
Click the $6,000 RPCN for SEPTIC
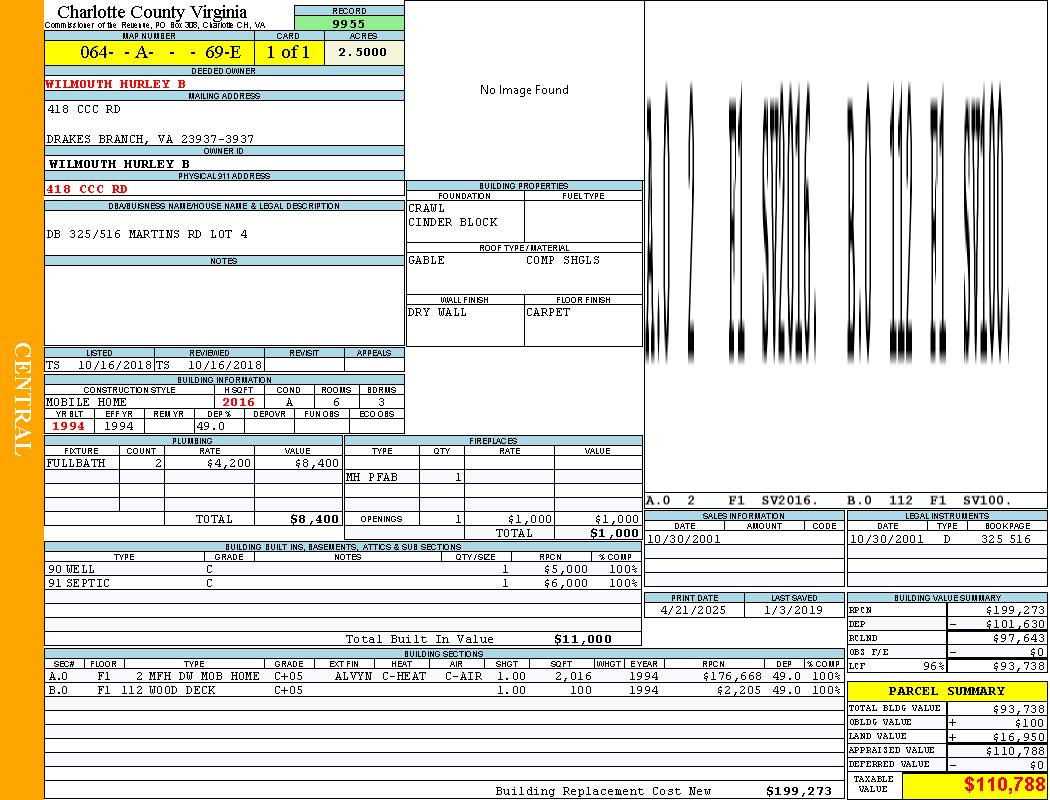(566, 584)
